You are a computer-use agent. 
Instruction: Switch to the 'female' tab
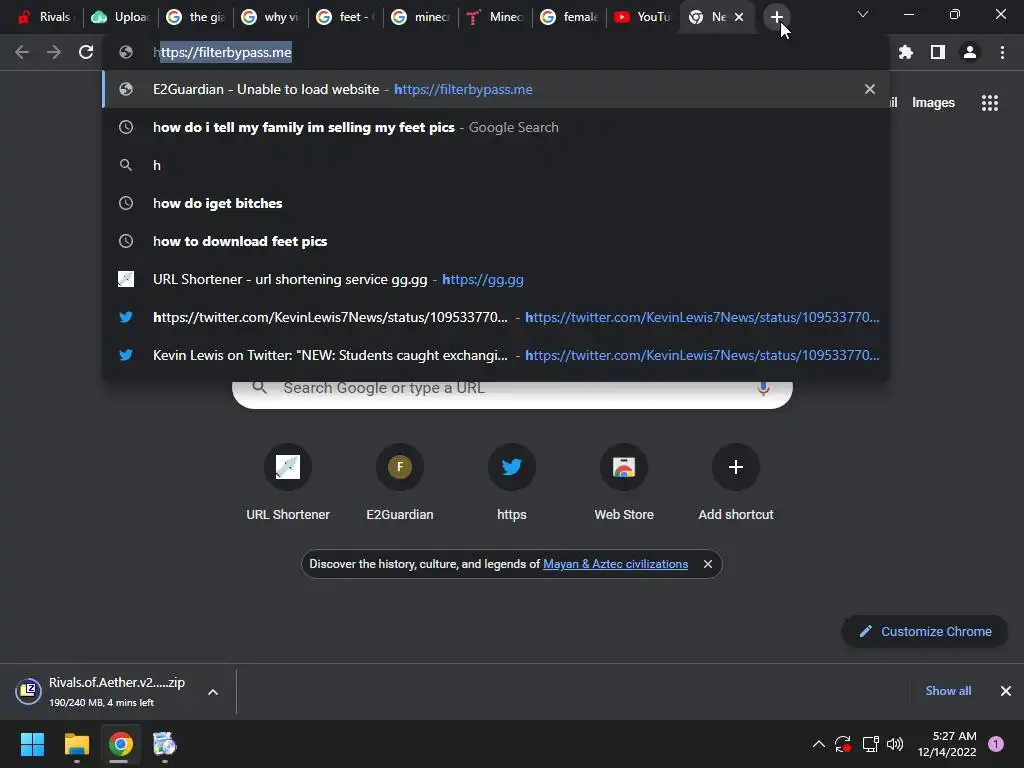click(569, 17)
